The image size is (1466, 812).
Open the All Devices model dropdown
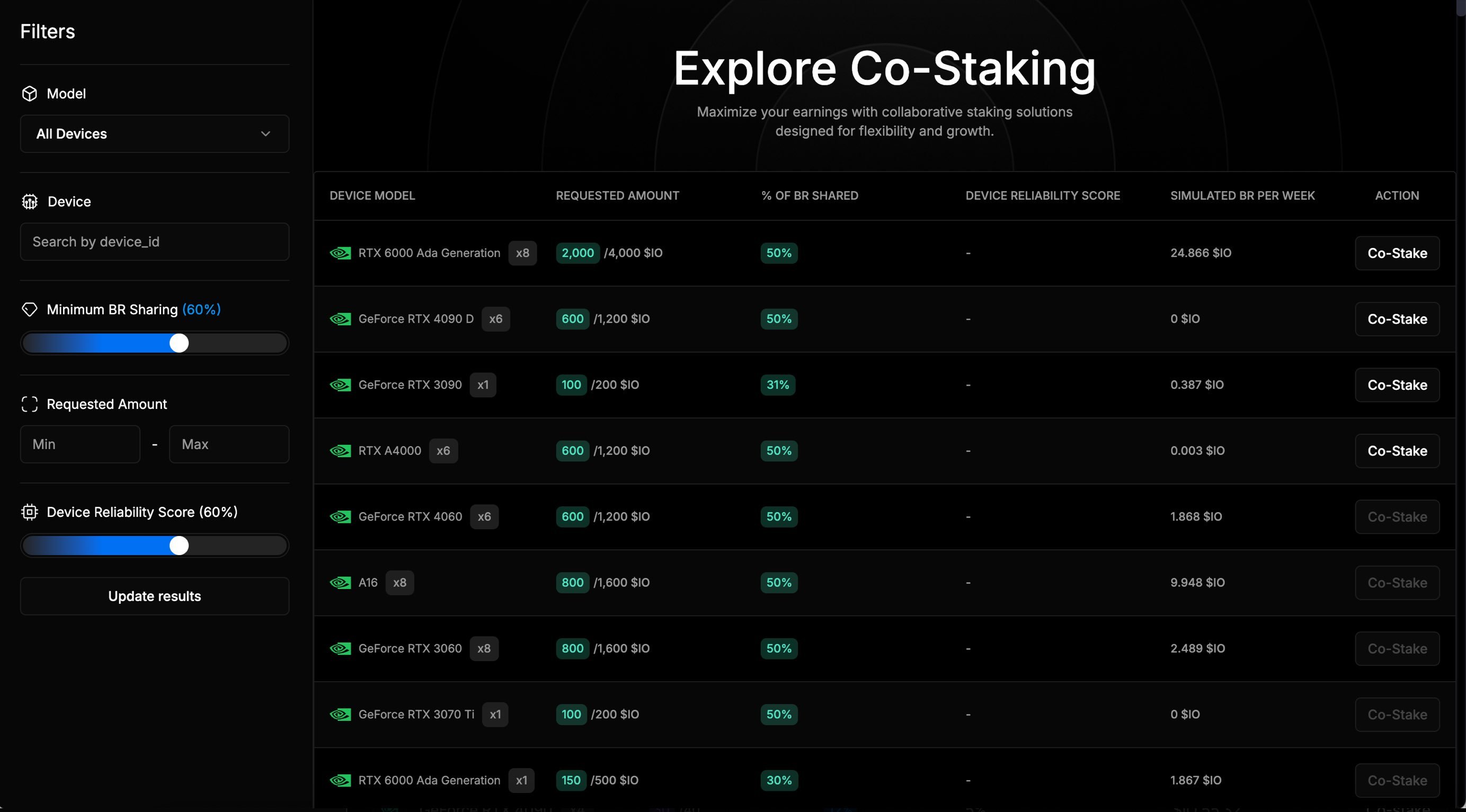point(155,133)
